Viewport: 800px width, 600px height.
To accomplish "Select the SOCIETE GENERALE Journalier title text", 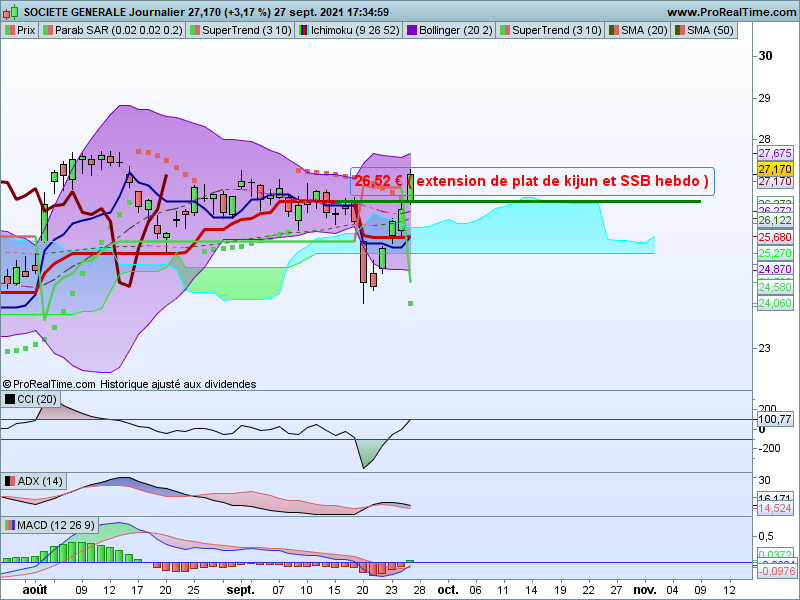I will [x=104, y=12].
